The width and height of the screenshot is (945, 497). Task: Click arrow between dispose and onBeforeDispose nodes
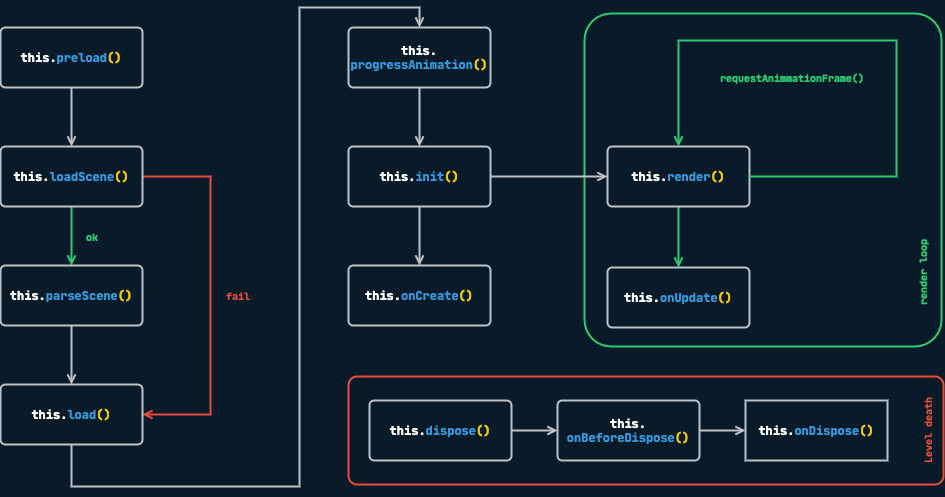click(x=534, y=430)
